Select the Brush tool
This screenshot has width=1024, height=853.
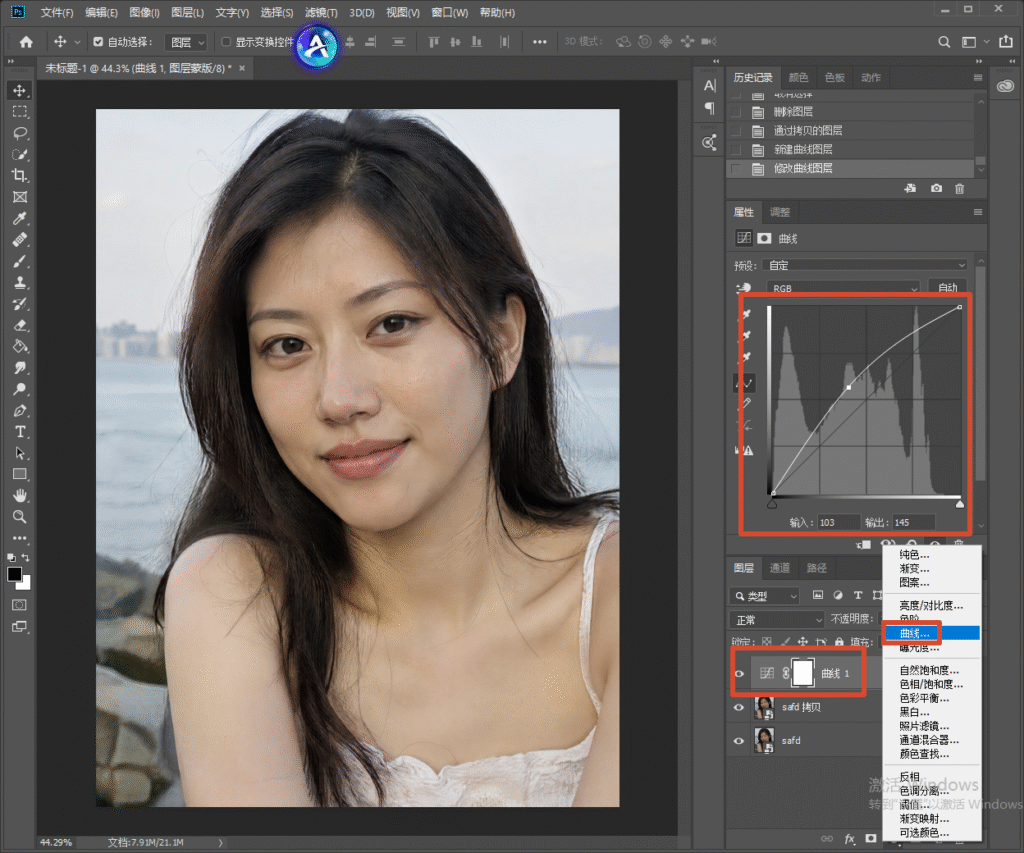pyautogui.click(x=20, y=261)
